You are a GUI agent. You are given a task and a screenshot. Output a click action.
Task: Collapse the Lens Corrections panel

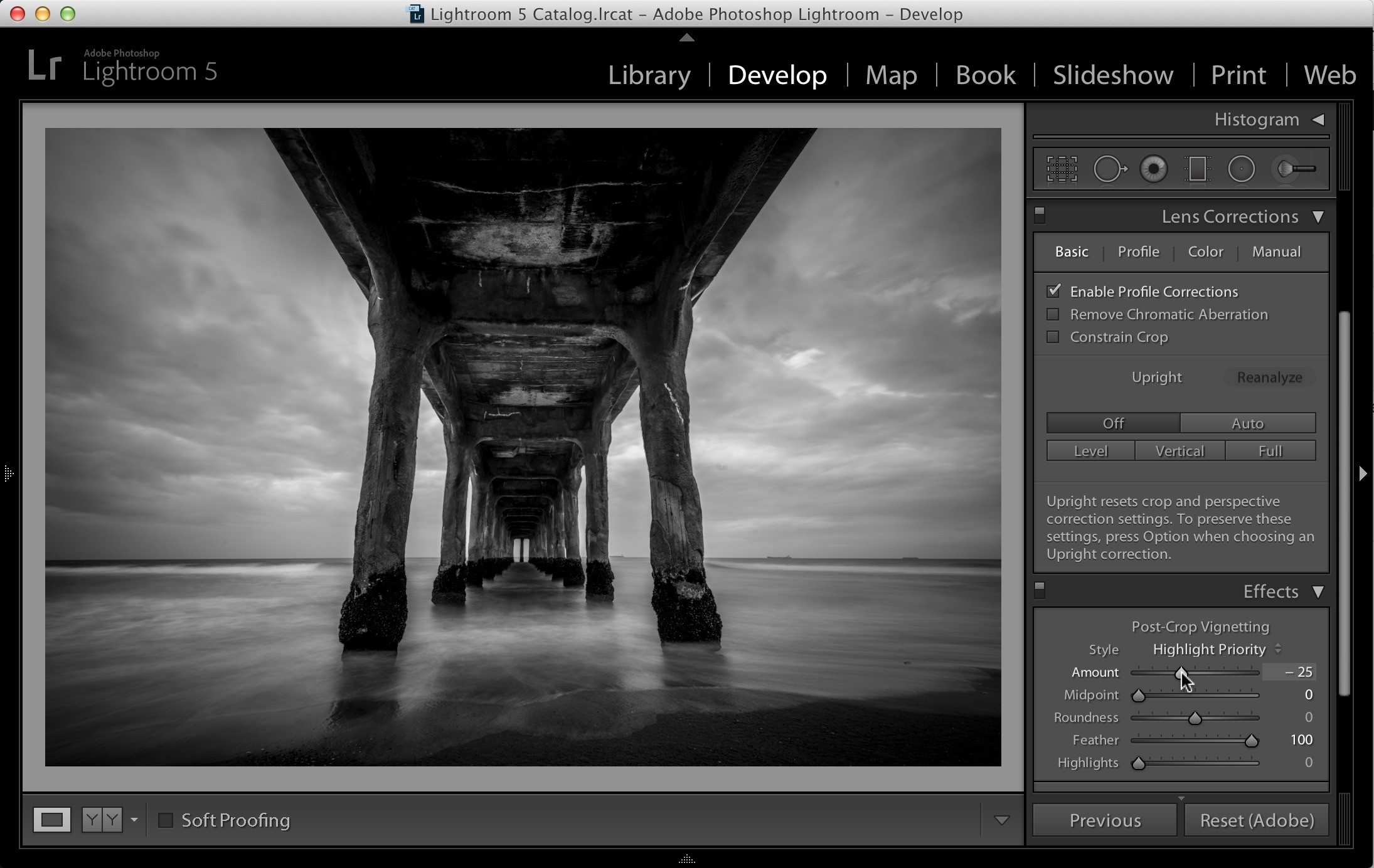point(1318,217)
